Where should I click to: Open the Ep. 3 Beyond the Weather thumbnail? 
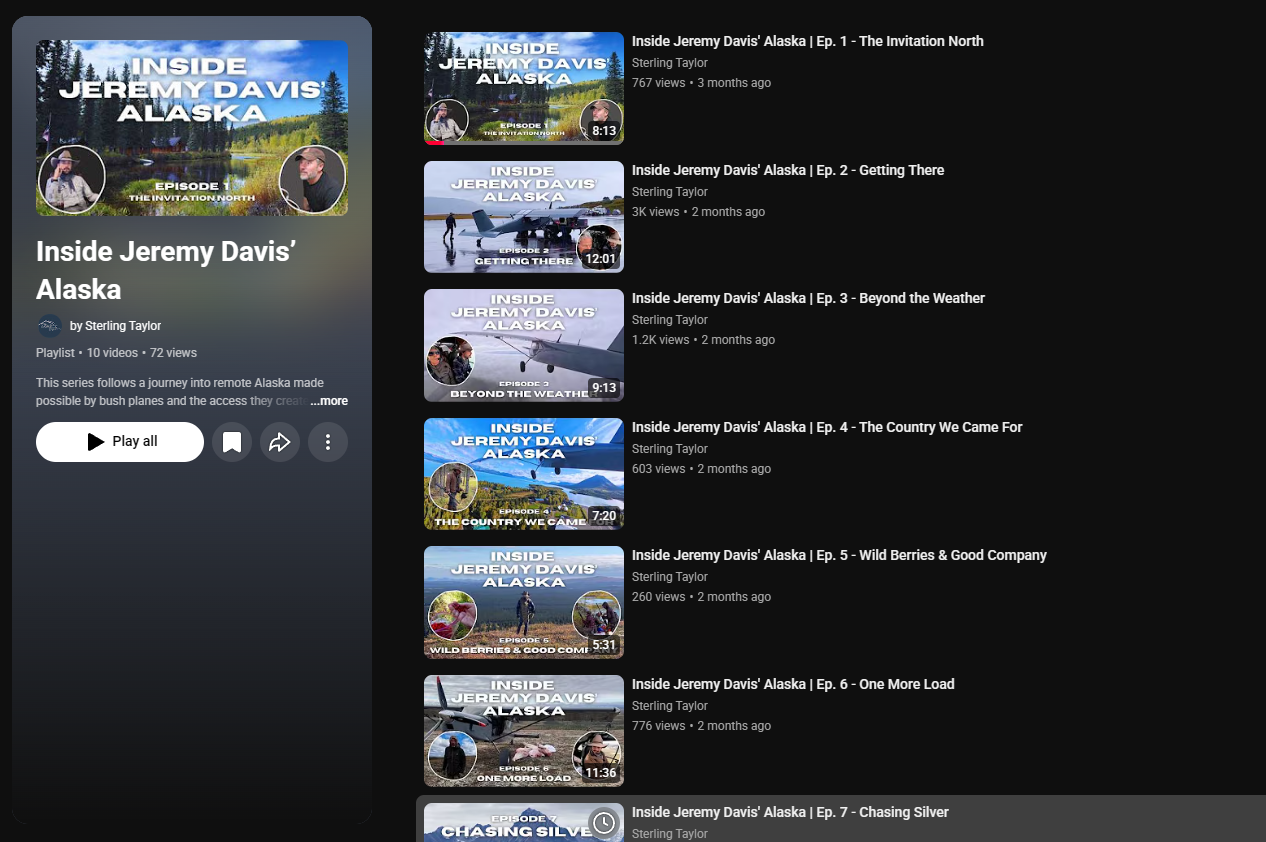click(524, 345)
